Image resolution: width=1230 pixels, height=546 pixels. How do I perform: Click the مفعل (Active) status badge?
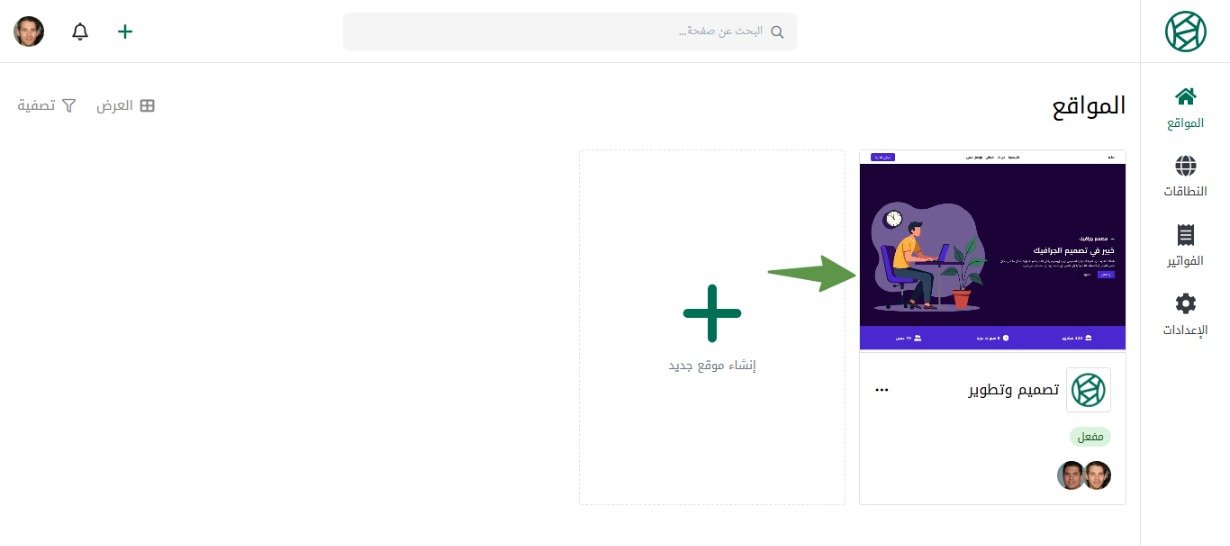click(1090, 437)
